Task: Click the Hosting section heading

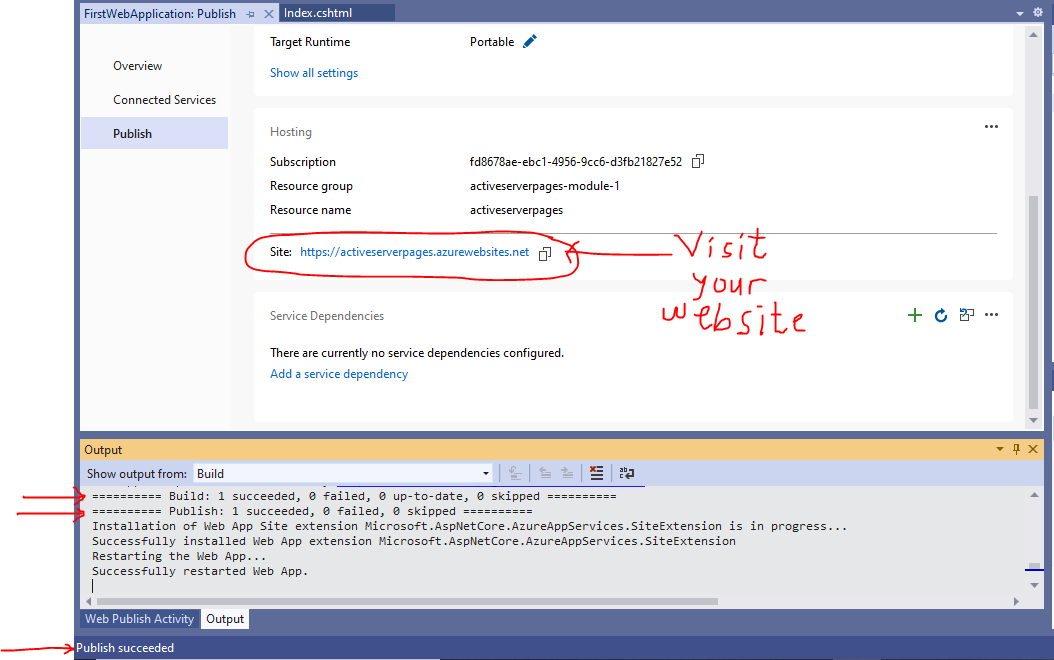Action: pos(290,132)
